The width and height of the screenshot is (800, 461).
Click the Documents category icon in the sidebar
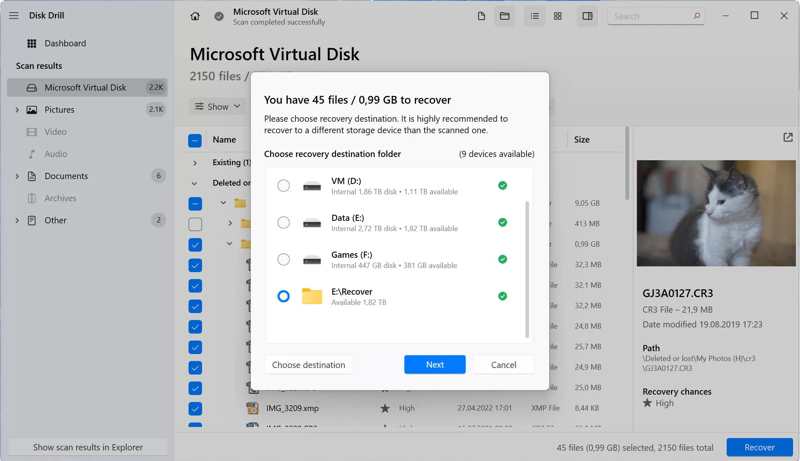click(32, 176)
